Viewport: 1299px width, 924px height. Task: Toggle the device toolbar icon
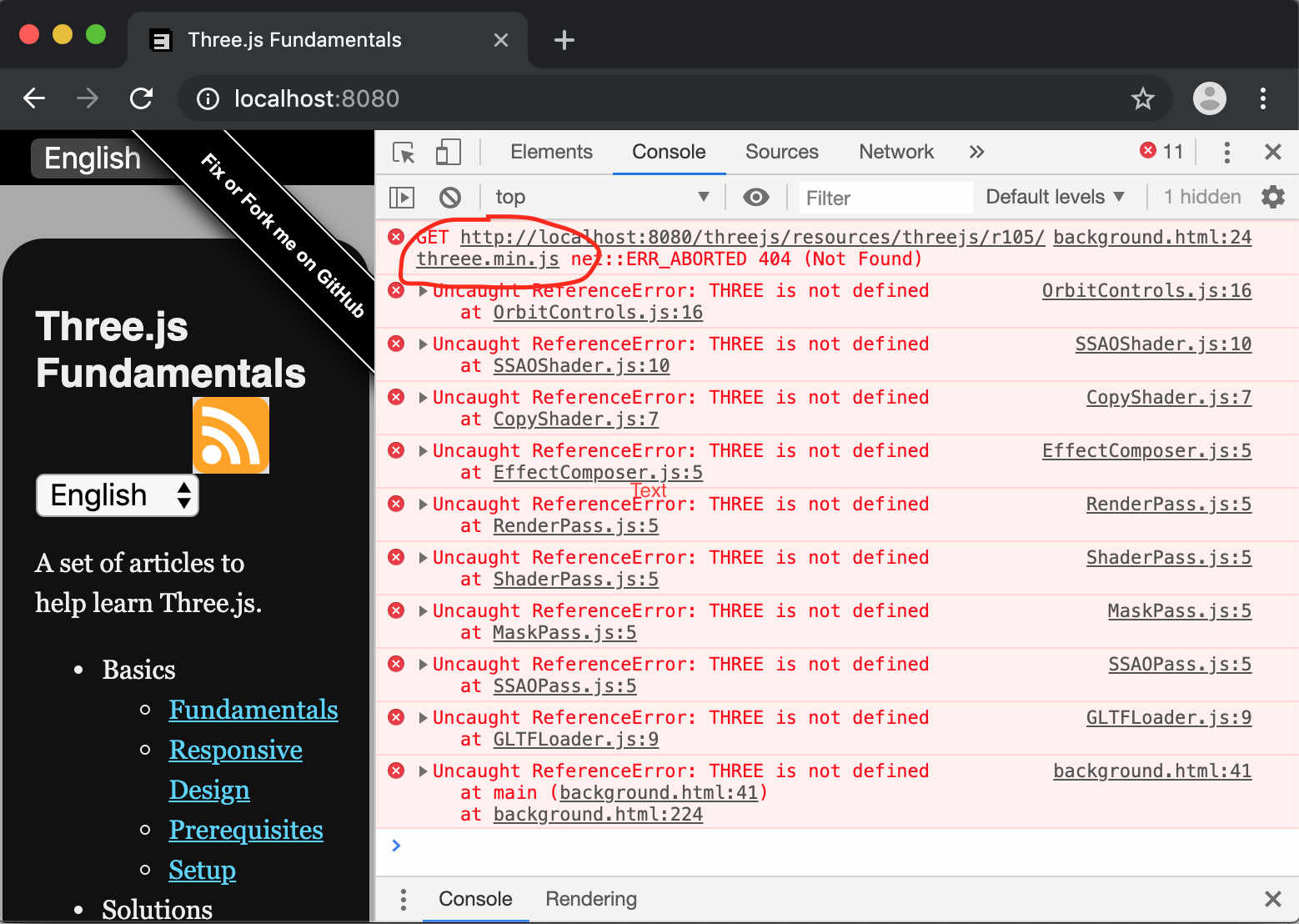tap(448, 153)
